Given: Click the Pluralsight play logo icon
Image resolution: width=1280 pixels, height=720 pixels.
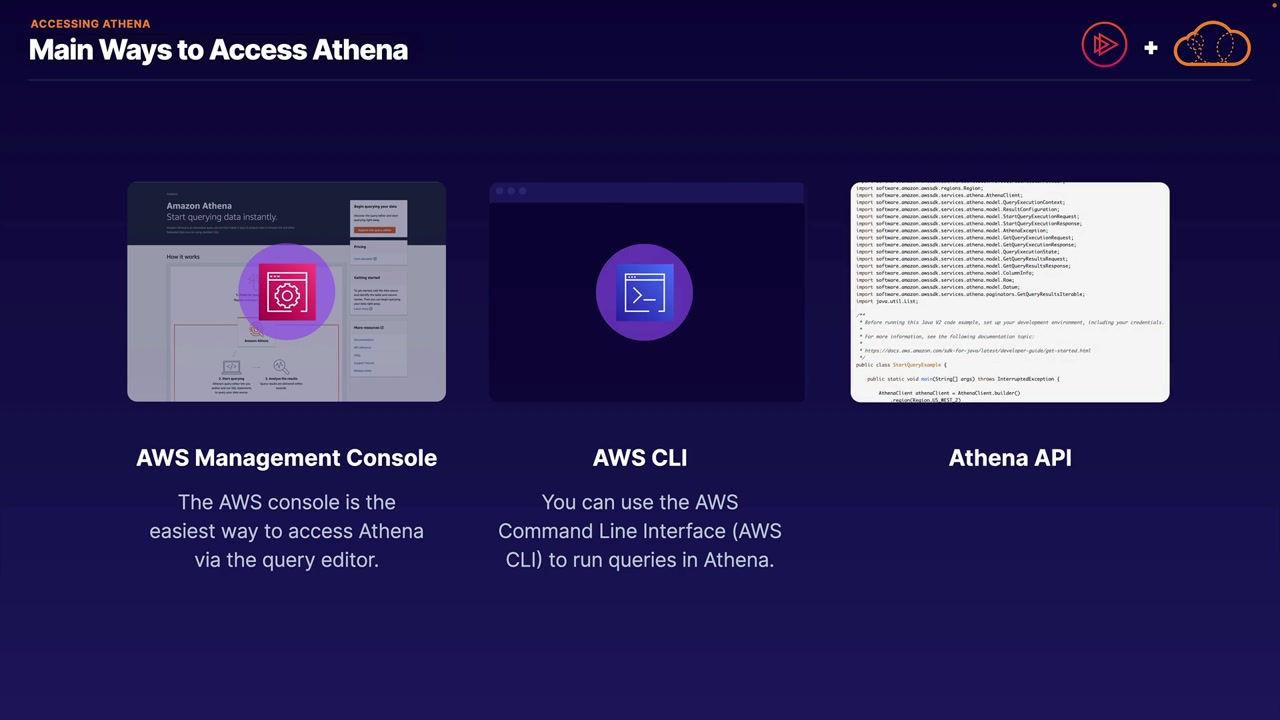Looking at the screenshot, I should click(x=1104, y=45).
